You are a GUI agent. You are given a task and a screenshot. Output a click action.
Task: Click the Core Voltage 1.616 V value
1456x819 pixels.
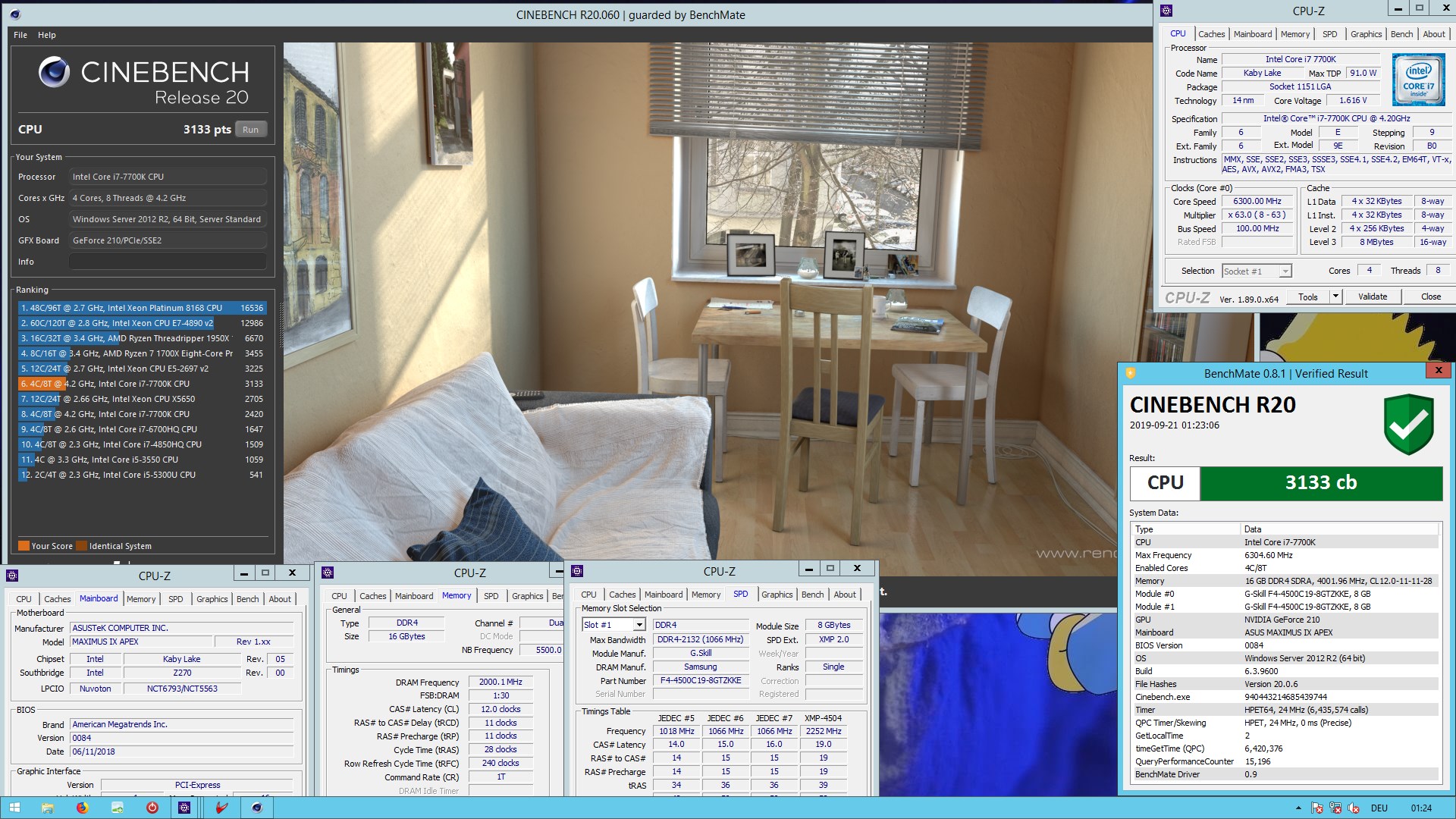(1353, 101)
